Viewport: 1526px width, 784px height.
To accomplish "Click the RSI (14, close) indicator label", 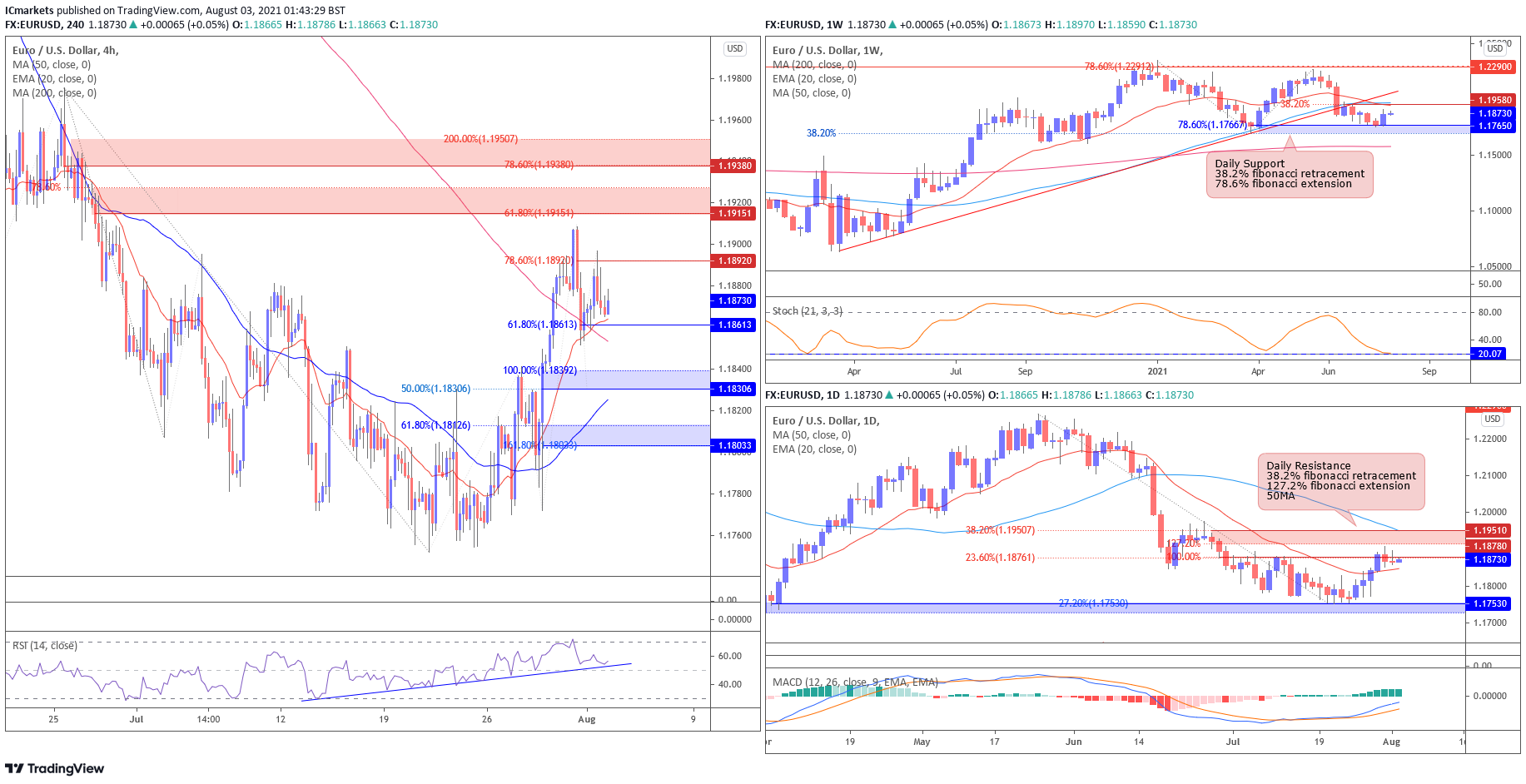I will [x=44, y=646].
